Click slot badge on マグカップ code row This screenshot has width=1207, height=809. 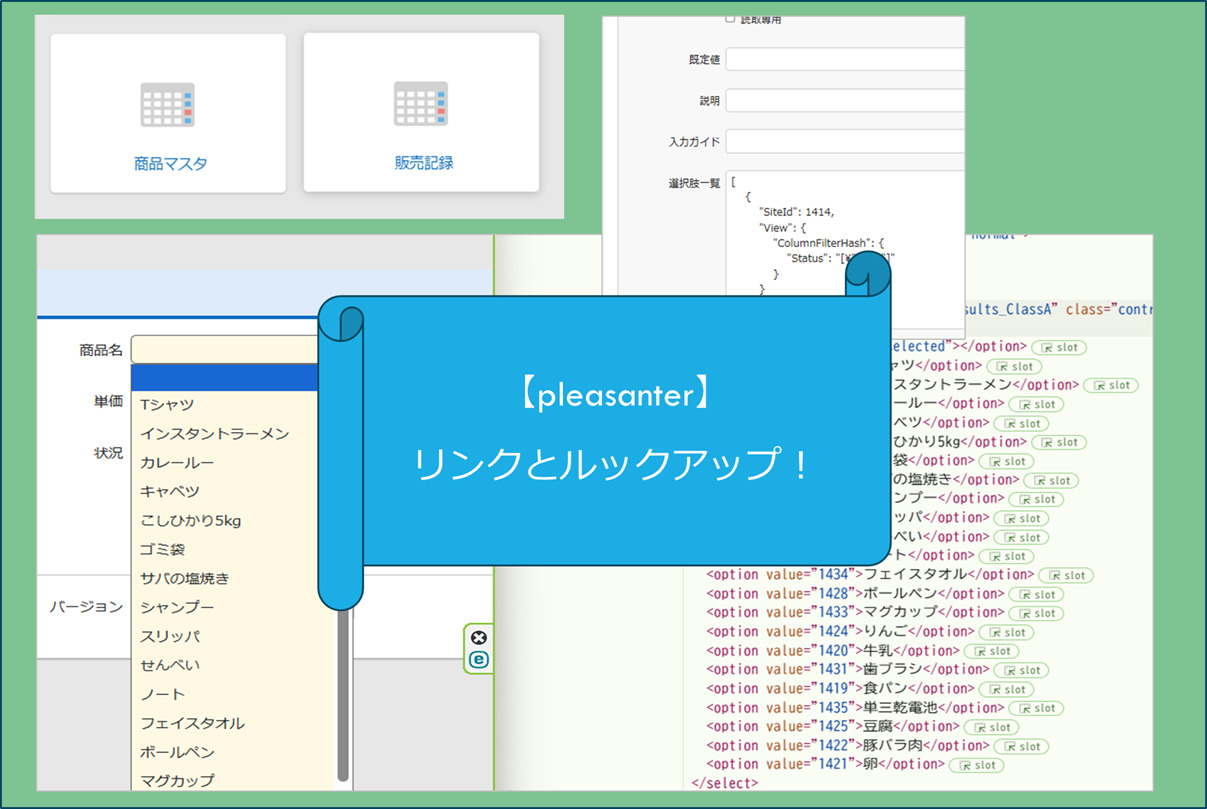tap(1034, 613)
